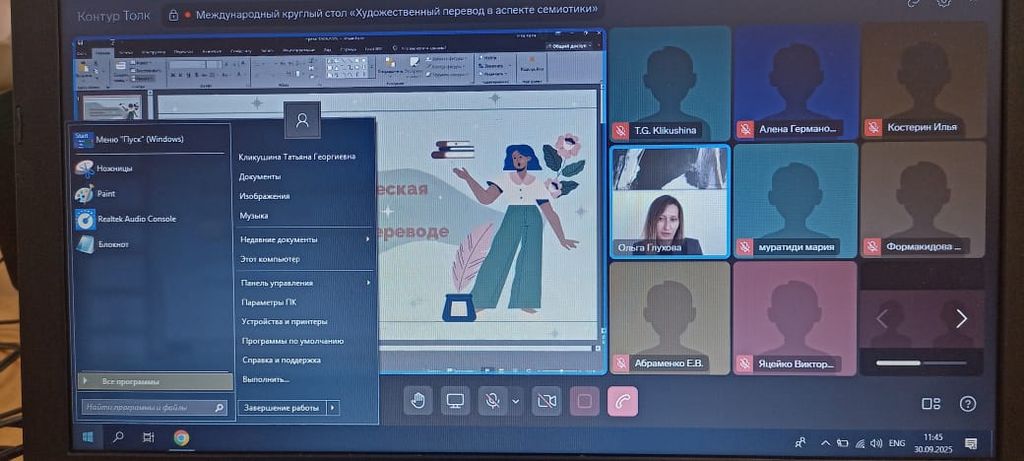Select Устройства и принтеры entry
This screenshot has width=1024, height=461.
point(284,322)
